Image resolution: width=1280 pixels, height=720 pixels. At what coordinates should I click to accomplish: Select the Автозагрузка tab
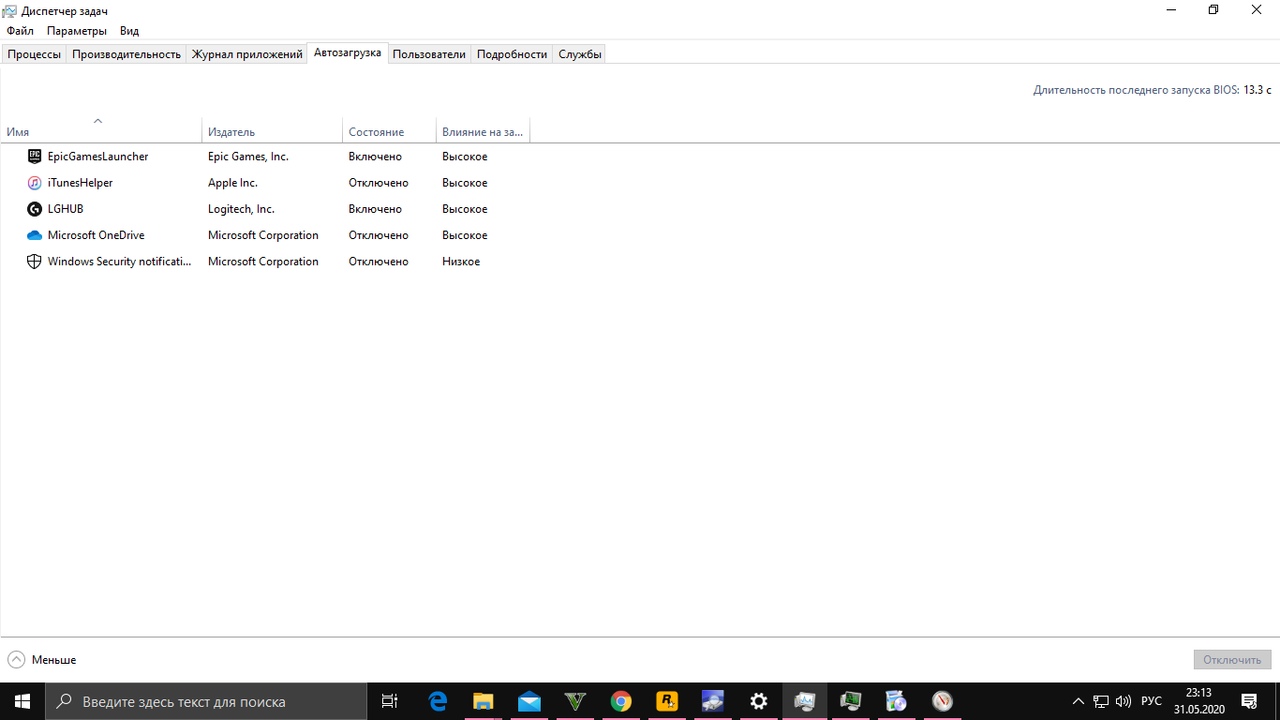click(347, 53)
